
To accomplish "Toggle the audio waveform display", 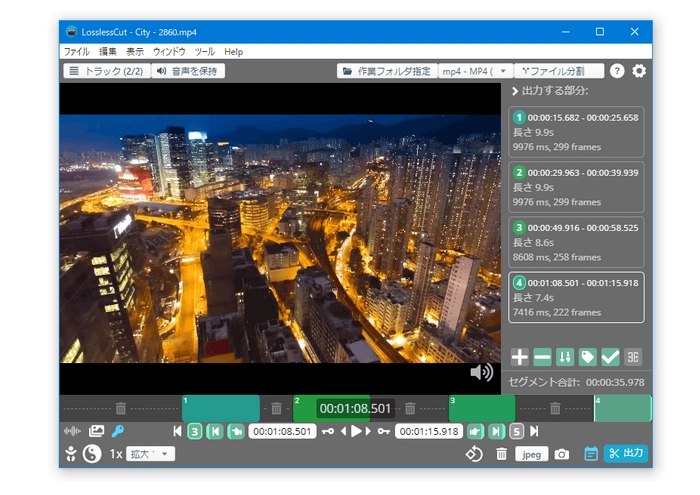I will point(72,431).
